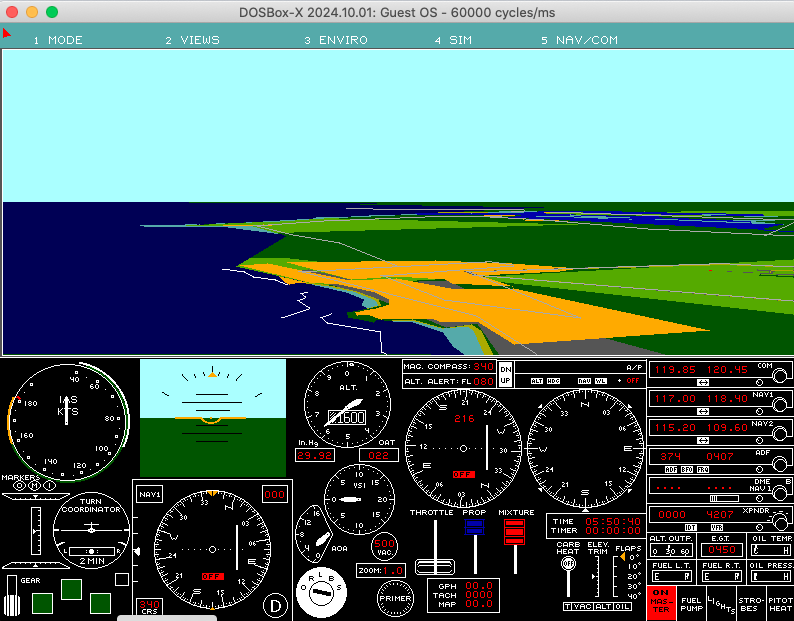Image resolution: width=794 pixels, height=621 pixels.
Task: Click the red 000 OBI readout
Action: [274, 494]
